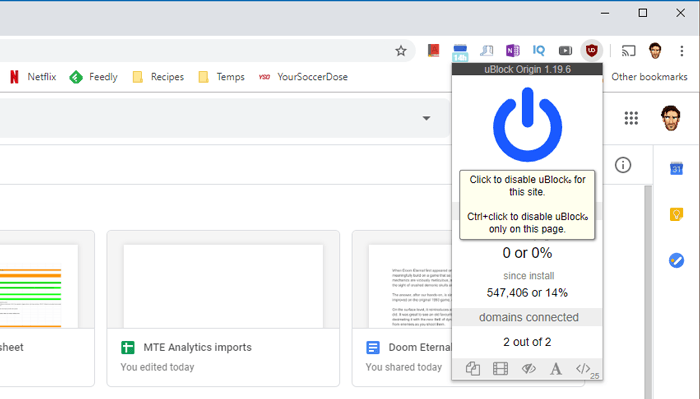Open Google Calendar side panel icon

click(x=676, y=169)
